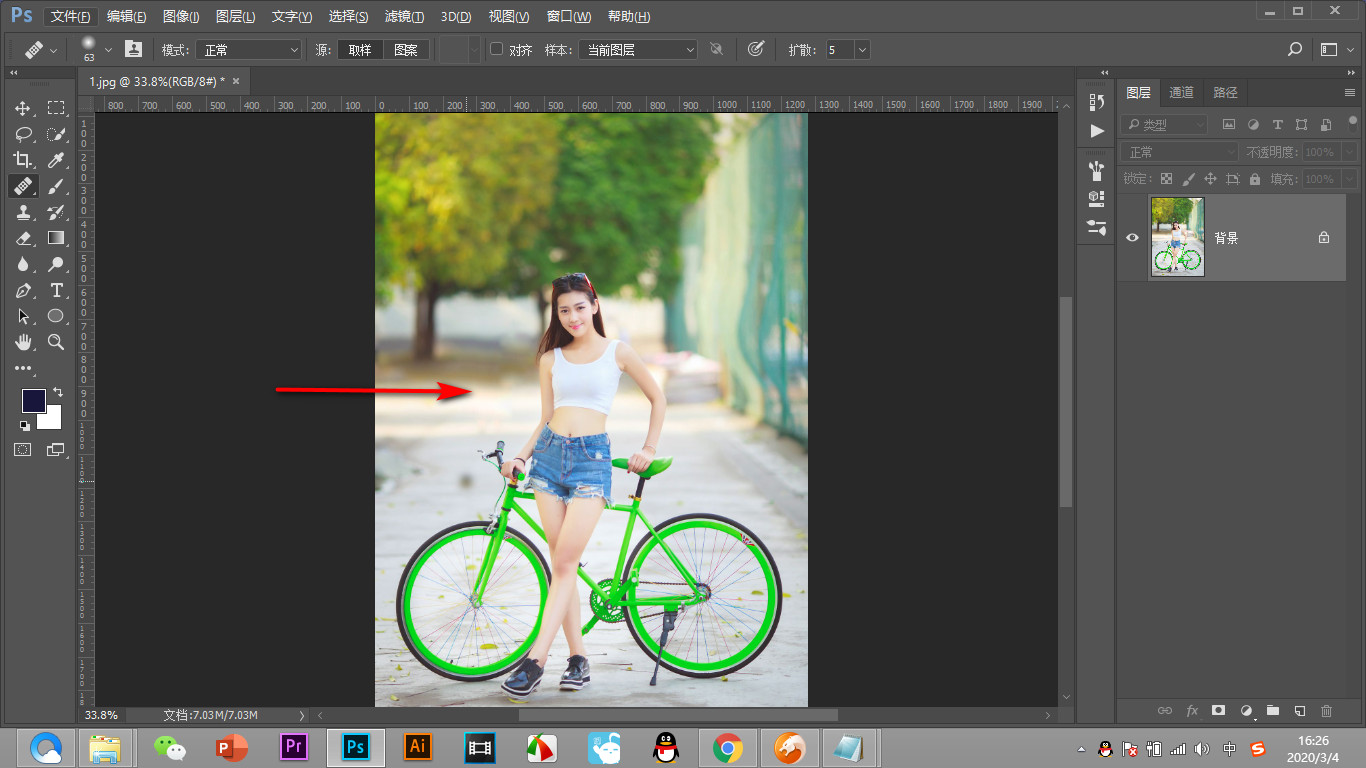This screenshot has width=1366, height=768.
Task: Open the 模式 blend mode dropdown
Action: click(248, 49)
